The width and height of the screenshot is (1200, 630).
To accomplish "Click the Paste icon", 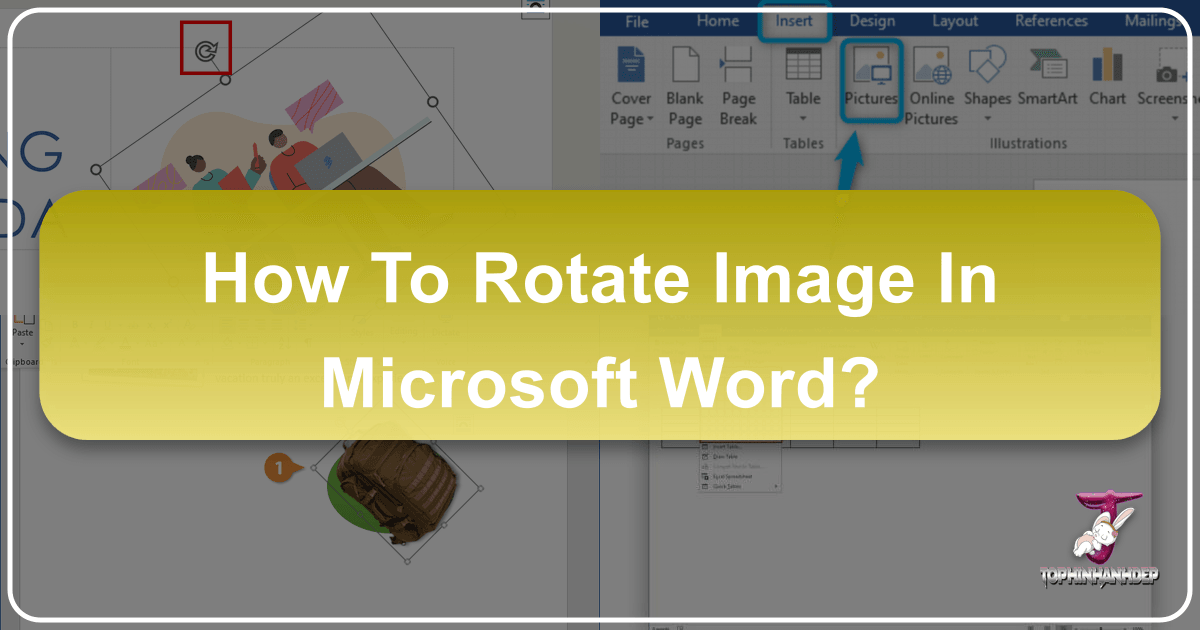I will [x=22, y=325].
